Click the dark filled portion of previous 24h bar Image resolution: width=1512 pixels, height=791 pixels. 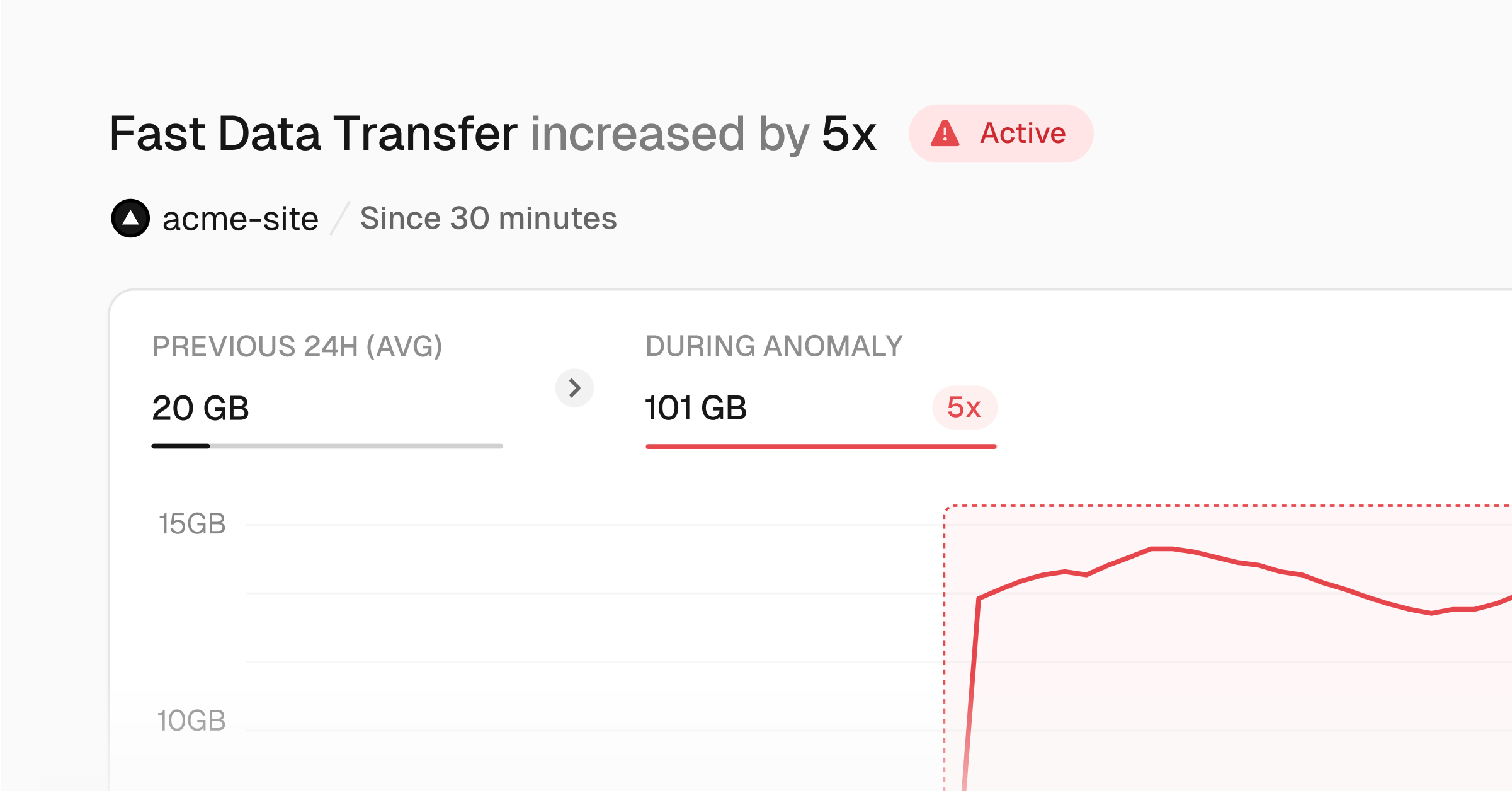[x=181, y=447]
